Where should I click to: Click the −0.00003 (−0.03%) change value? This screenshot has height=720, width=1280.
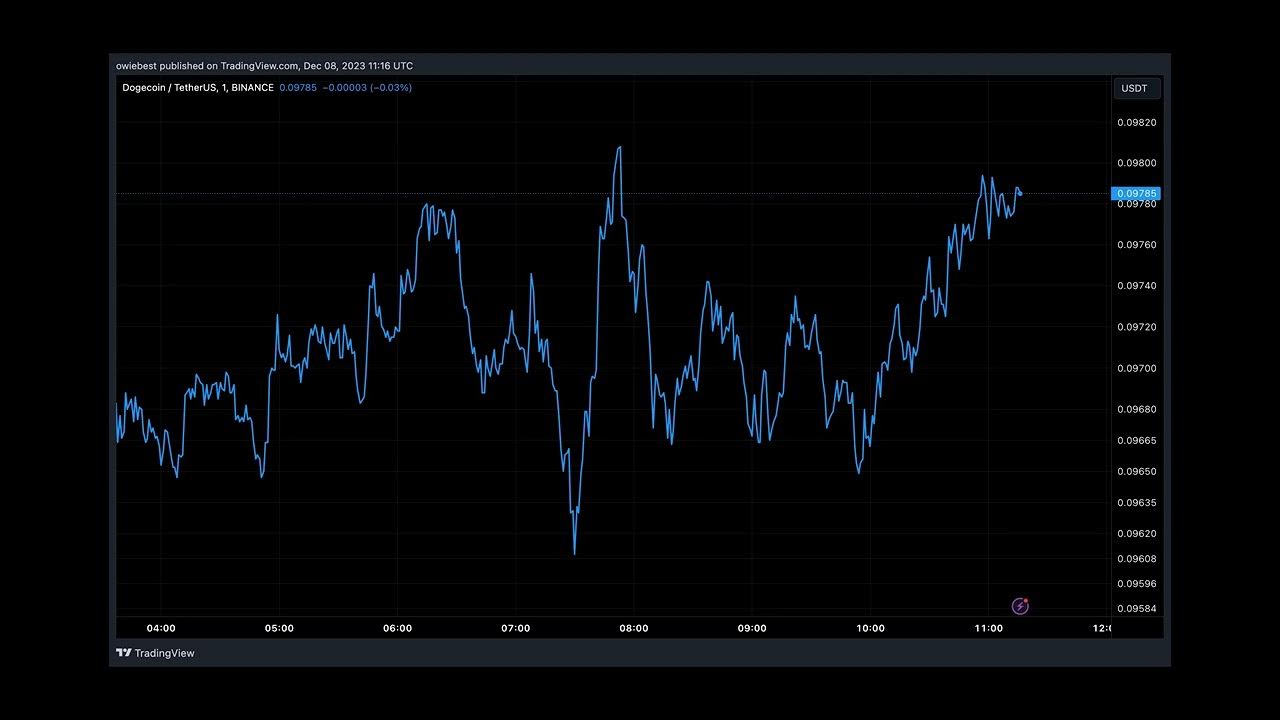pyautogui.click(x=367, y=88)
